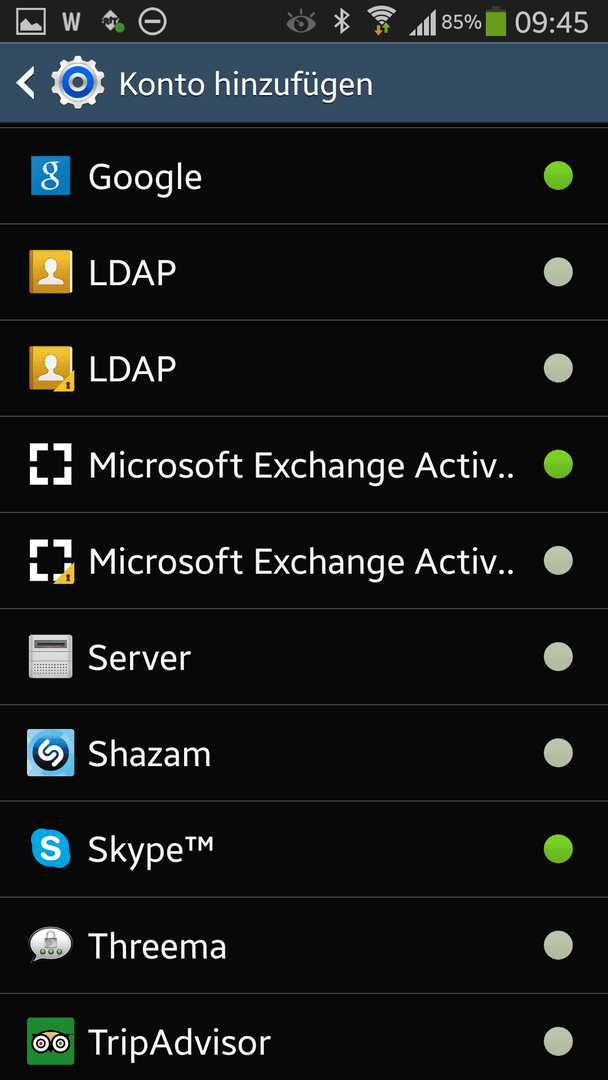Open the locked Microsoft Exchange ActiveSync entry
The width and height of the screenshot is (608, 1080).
(304, 561)
